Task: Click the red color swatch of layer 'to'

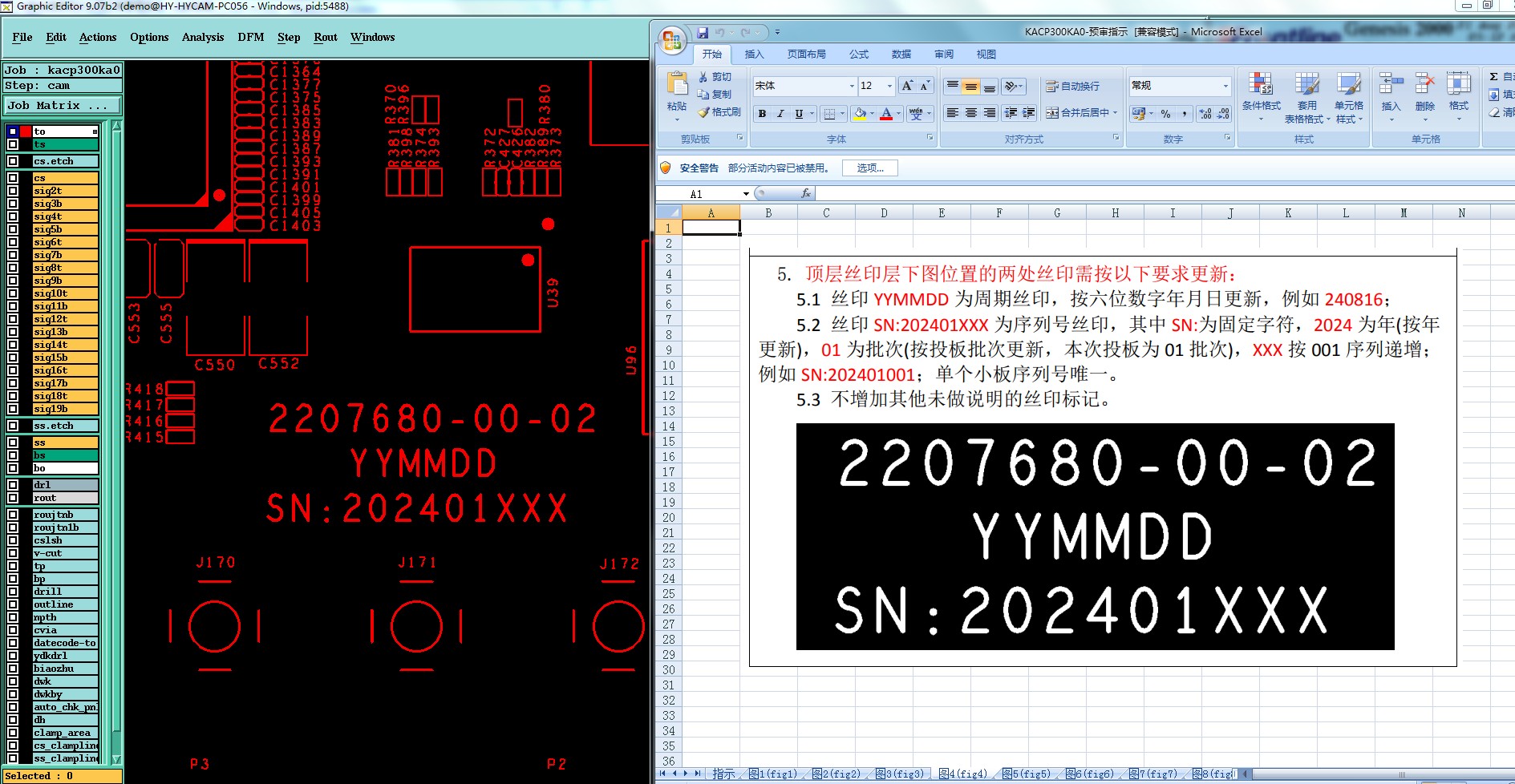Action: (x=26, y=131)
